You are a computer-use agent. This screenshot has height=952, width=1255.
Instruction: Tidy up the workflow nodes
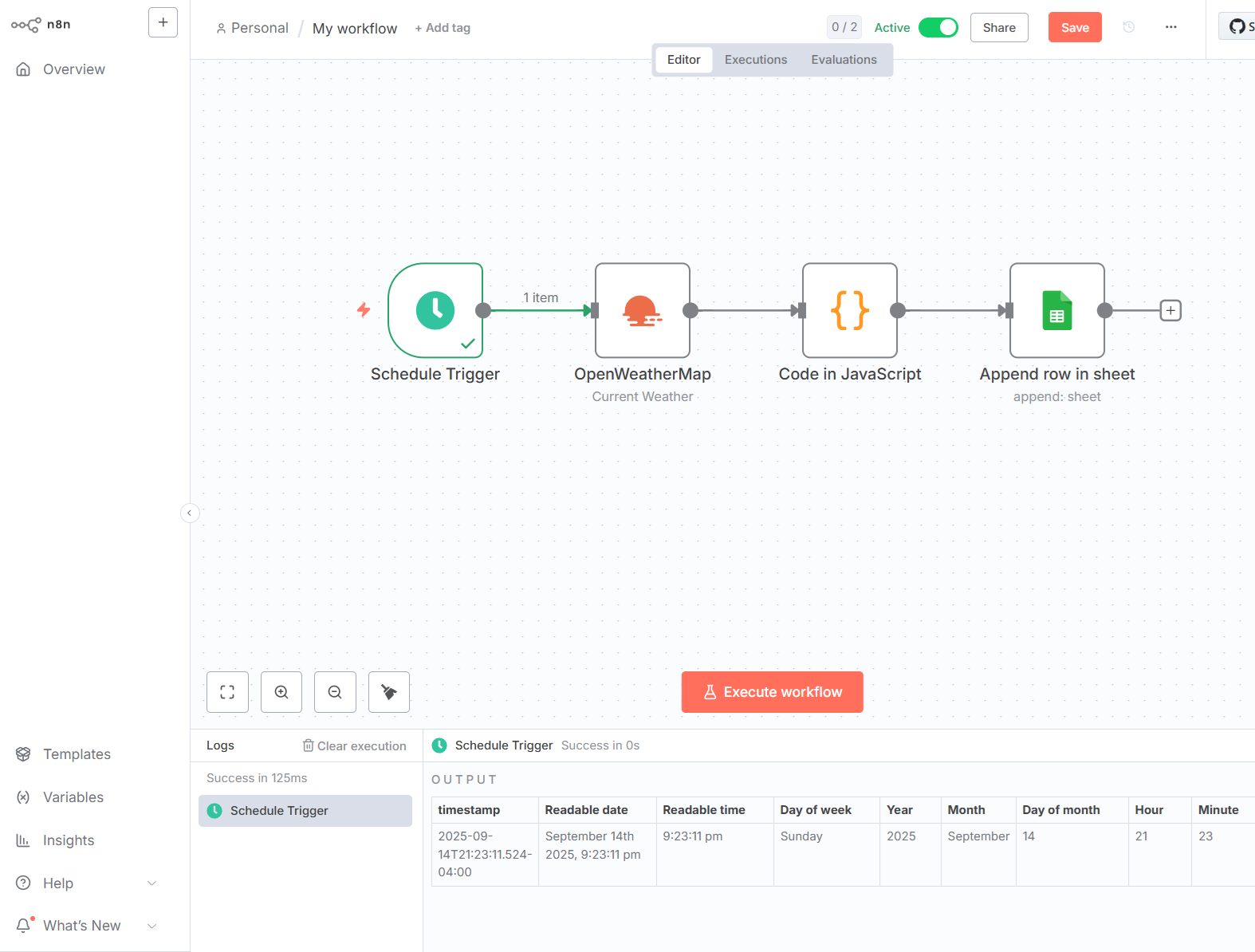coord(389,692)
